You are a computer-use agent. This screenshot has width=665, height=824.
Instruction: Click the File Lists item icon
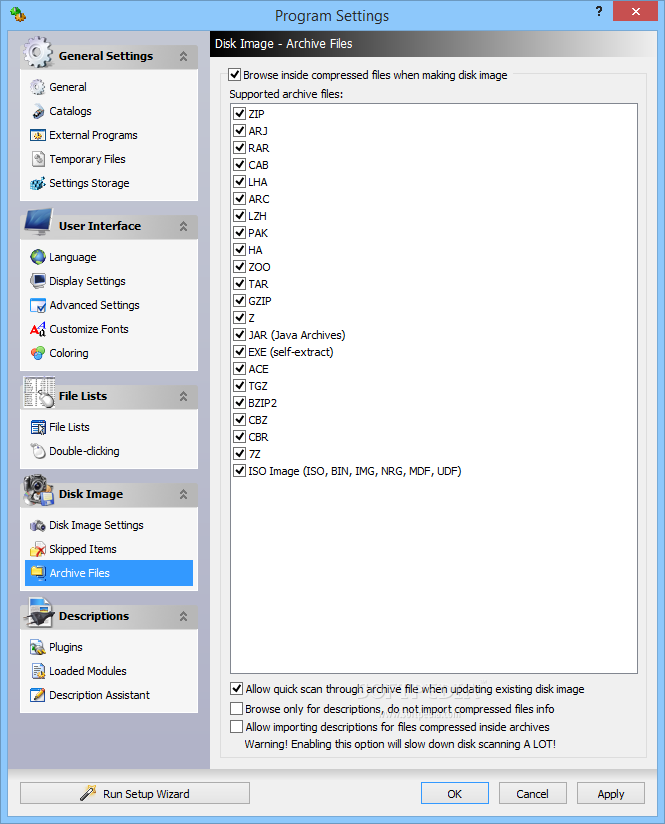coord(38,427)
